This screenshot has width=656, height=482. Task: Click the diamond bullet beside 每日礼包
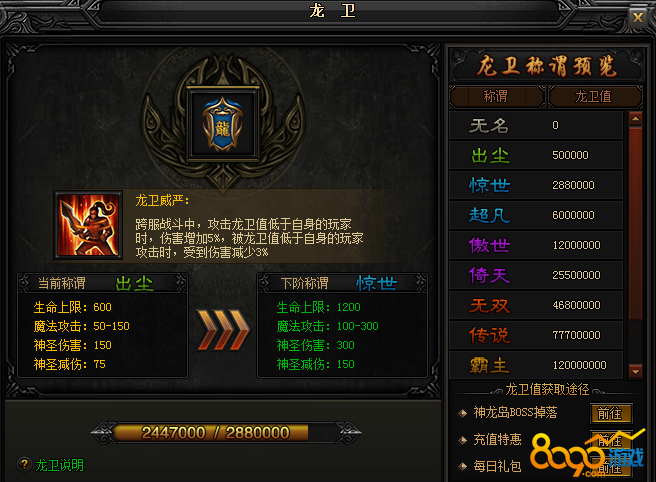click(462, 466)
